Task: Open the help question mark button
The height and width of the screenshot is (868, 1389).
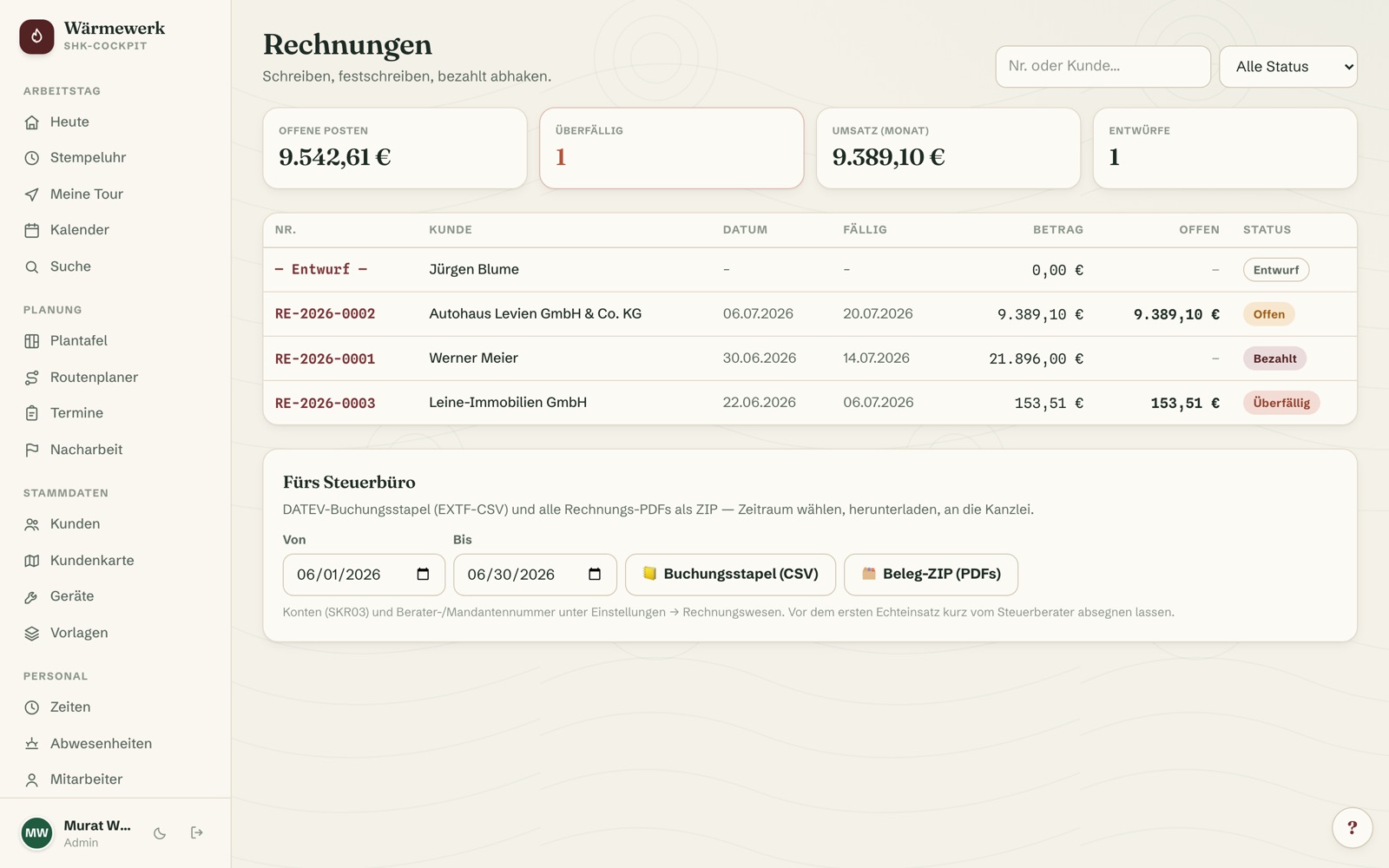Action: 1352,827
